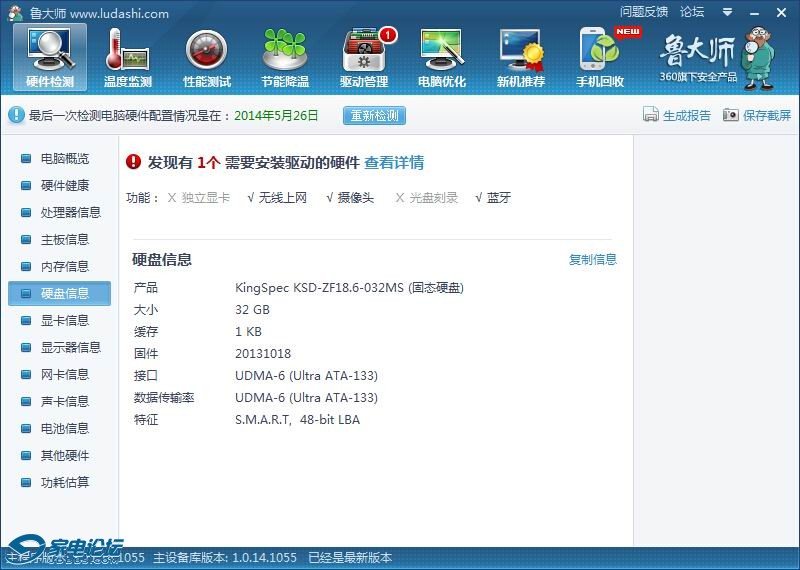
Task: Click the 无线上网 feature label
Action: click(x=283, y=197)
